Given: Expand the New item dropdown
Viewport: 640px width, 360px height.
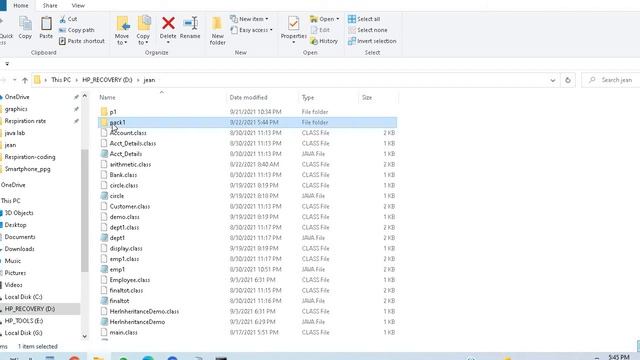Looking at the screenshot, I should pyautogui.click(x=267, y=19).
